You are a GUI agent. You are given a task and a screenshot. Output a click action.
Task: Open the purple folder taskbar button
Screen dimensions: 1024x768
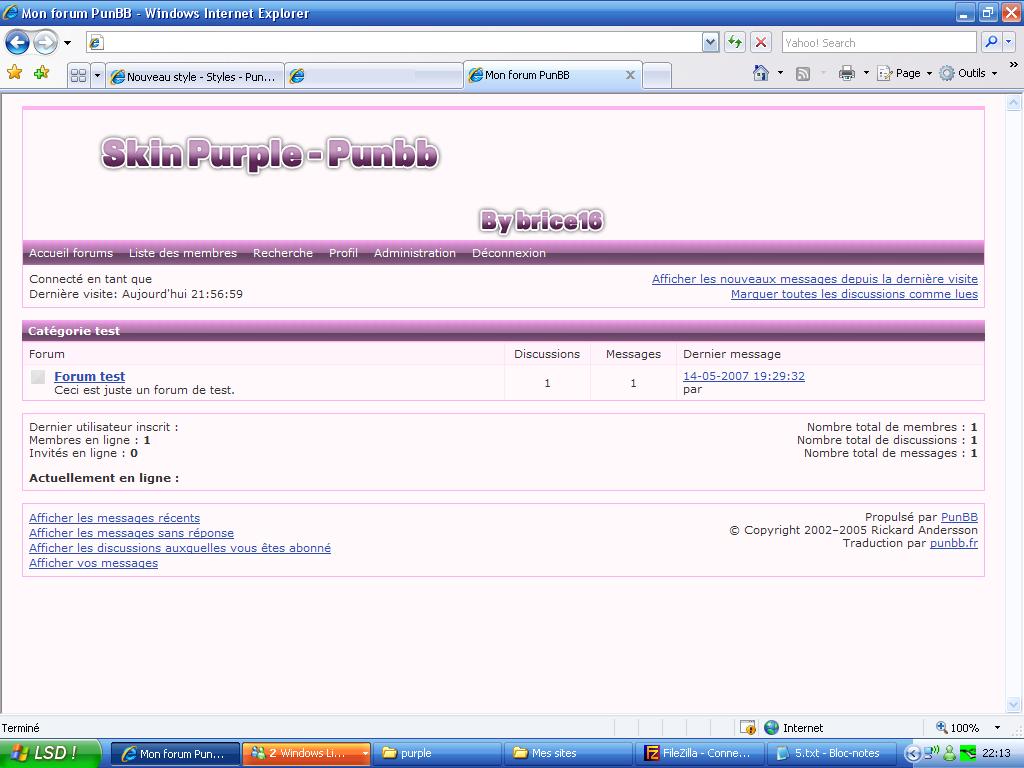click(x=438, y=754)
